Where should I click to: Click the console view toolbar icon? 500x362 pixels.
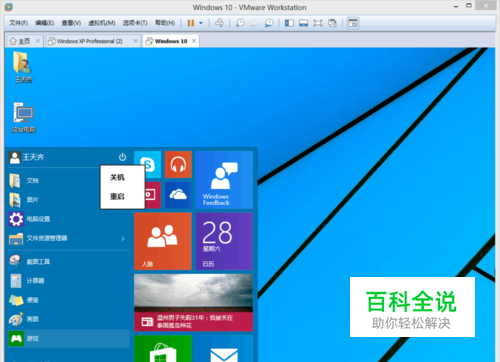(x=353, y=23)
